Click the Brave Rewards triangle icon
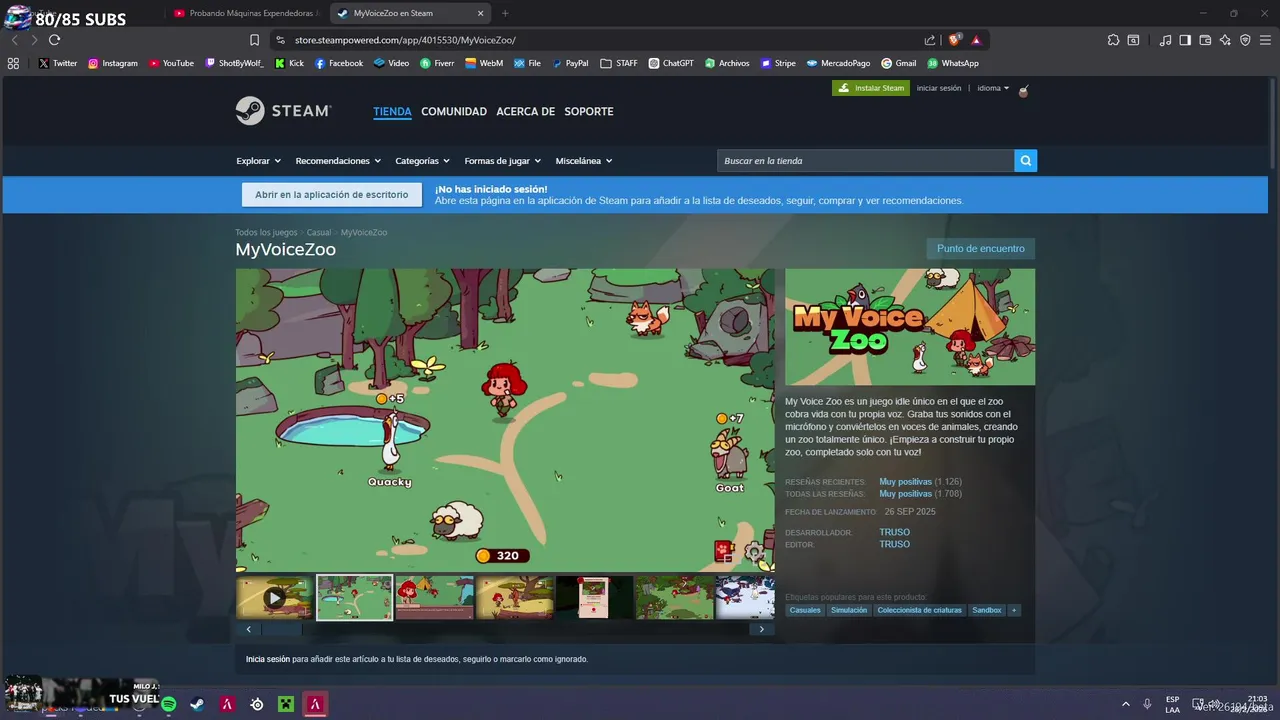Viewport: 1280px width, 720px height. [976, 40]
